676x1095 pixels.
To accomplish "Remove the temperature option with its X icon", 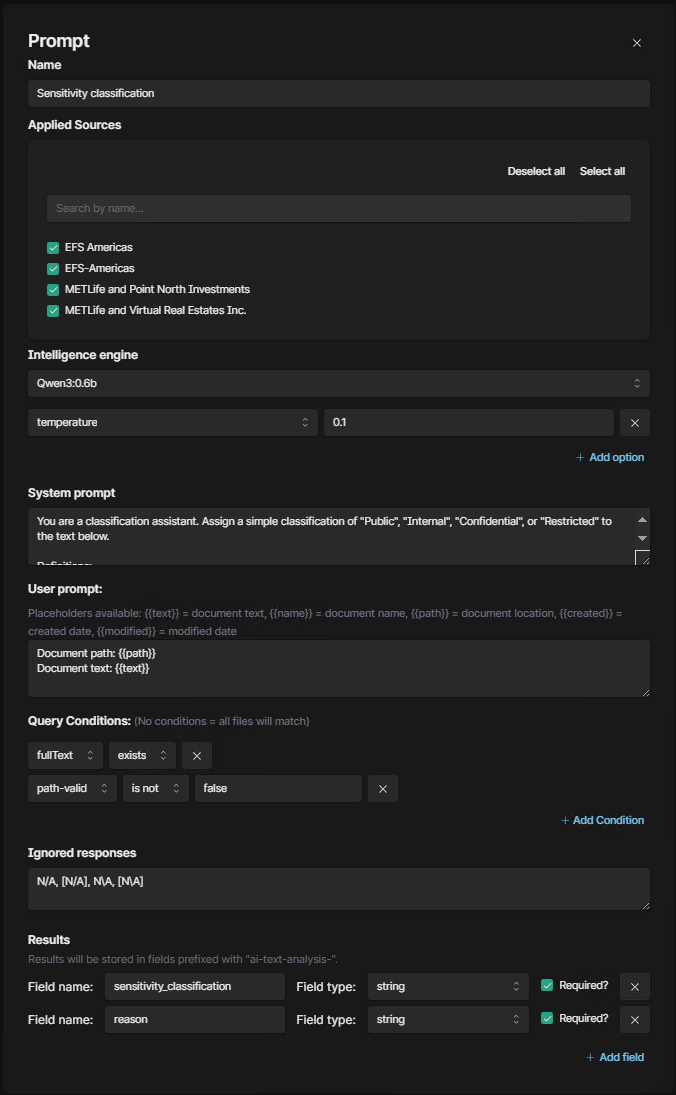I will pos(635,423).
